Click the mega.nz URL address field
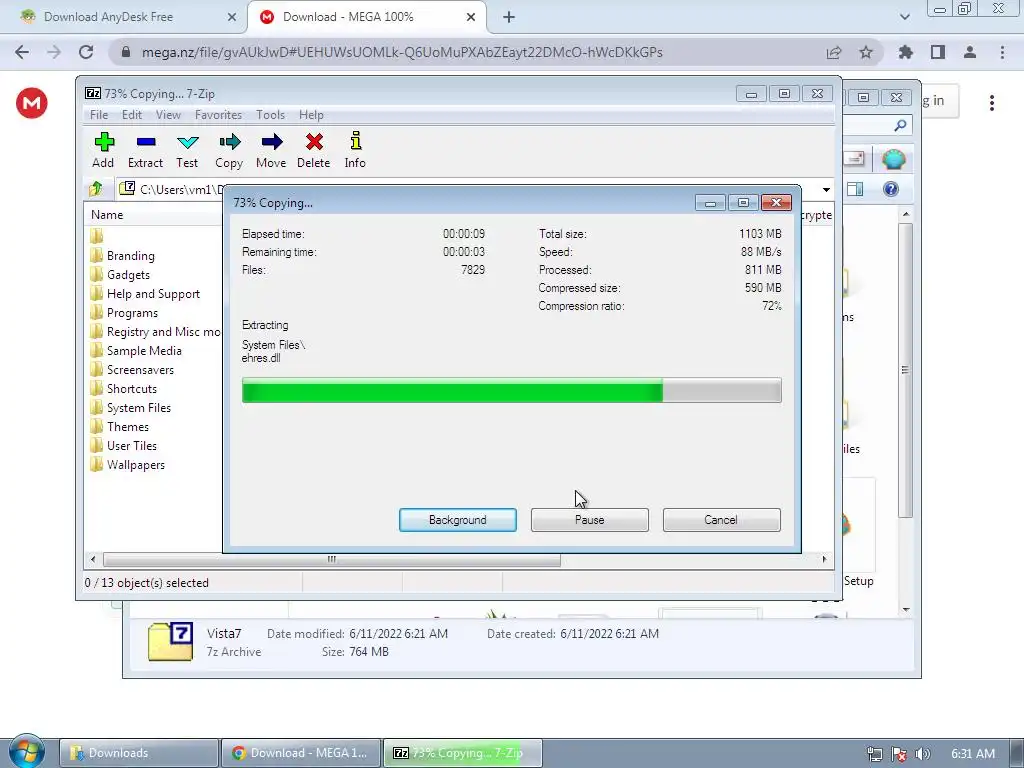Screen dimensions: 1024x768 402,52
